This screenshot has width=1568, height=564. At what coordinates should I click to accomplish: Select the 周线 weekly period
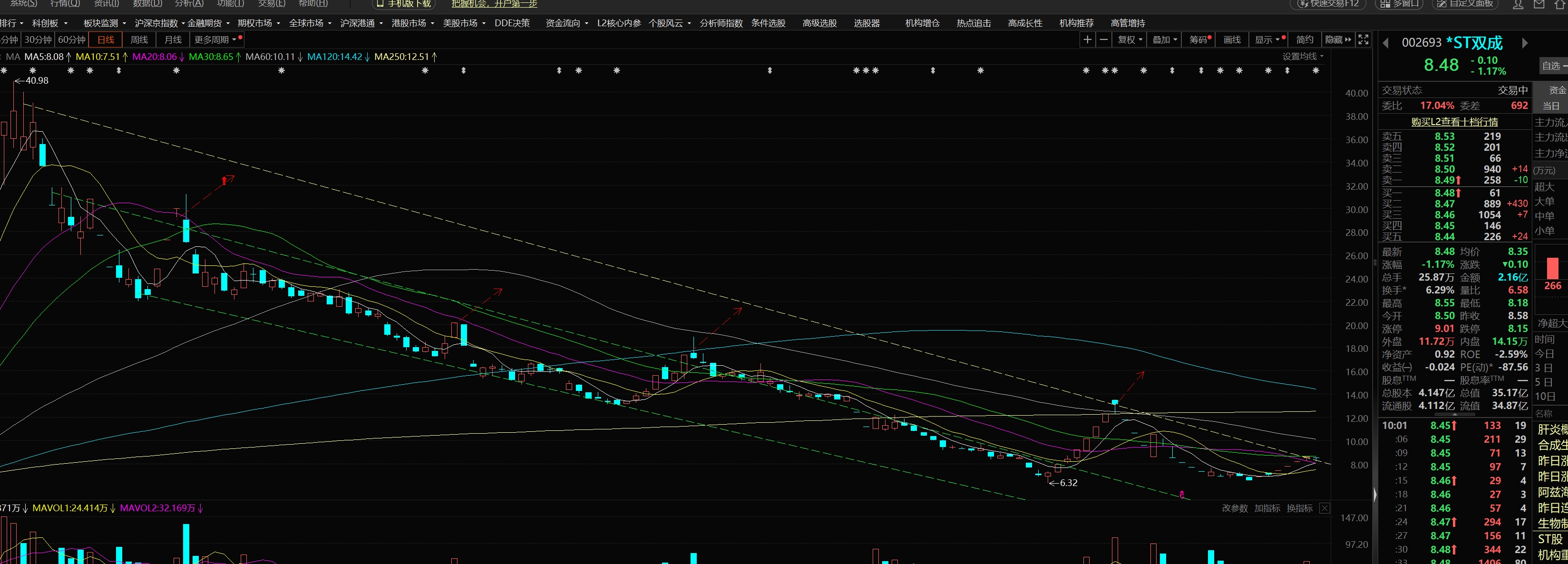coord(139,39)
